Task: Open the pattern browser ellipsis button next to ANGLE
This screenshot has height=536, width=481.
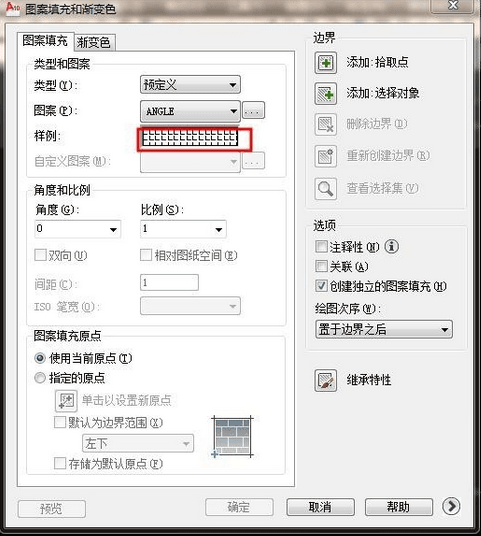Action: (x=253, y=111)
